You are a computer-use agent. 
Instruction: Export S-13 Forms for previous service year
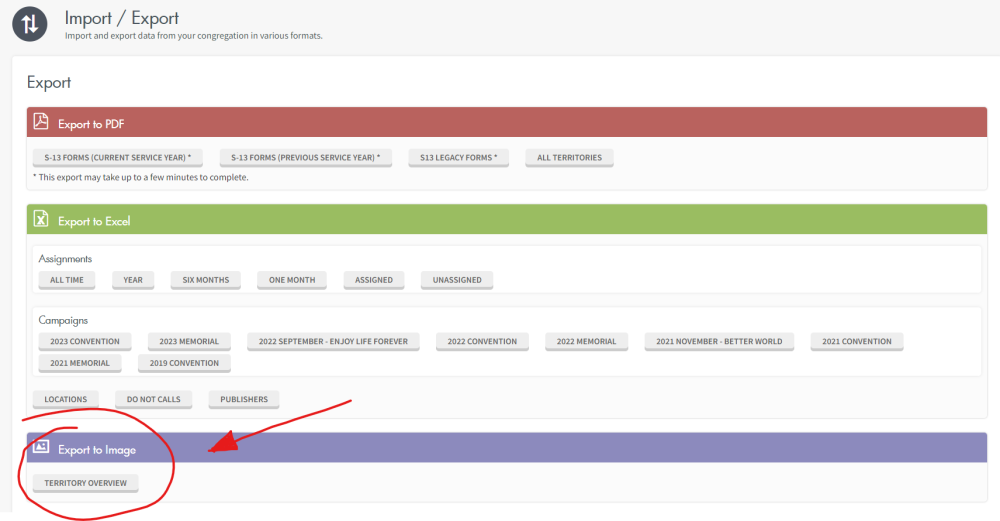[x=305, y=158]
